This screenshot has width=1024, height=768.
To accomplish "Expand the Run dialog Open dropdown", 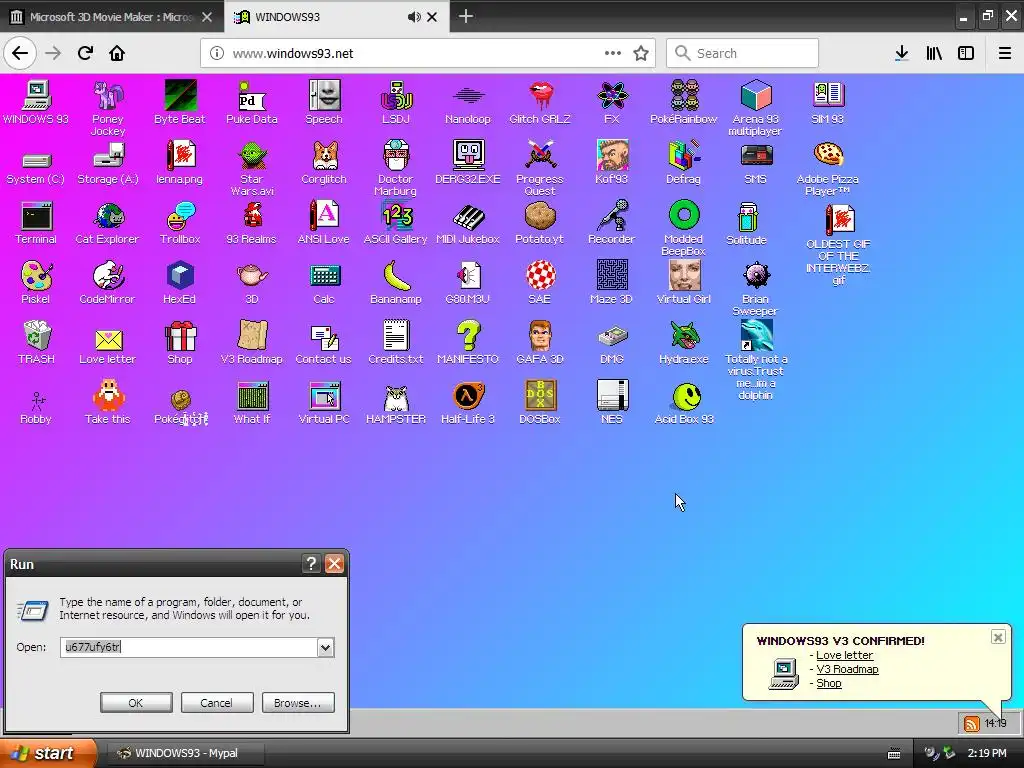I will [325, 648].
